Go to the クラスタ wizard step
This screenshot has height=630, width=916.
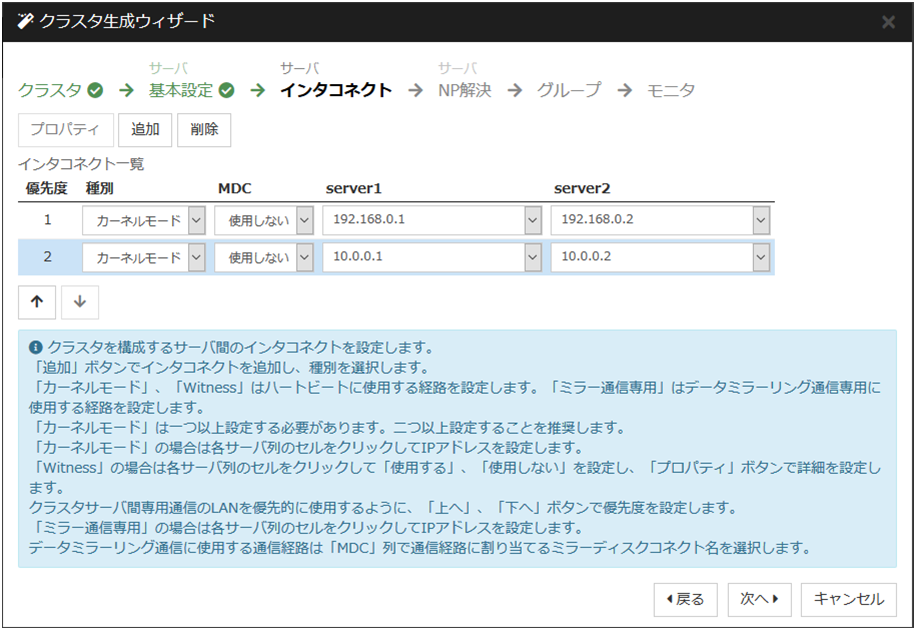pos(50,90)
